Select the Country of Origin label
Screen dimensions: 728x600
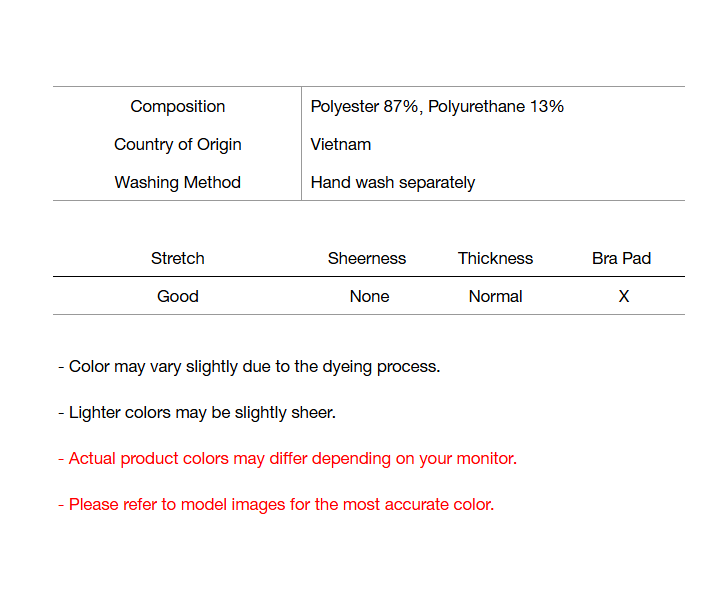tap(178, 144)
